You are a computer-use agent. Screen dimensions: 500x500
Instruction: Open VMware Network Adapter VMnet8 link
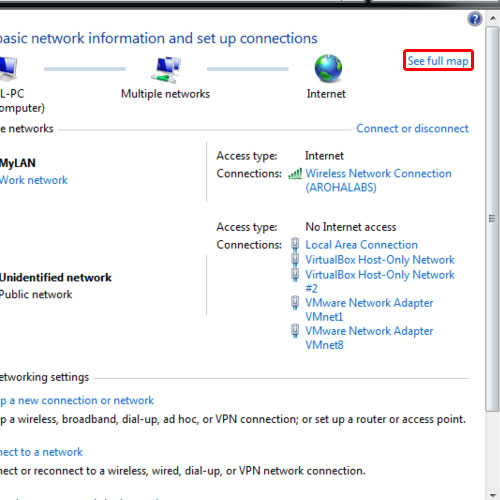[369, 338]
